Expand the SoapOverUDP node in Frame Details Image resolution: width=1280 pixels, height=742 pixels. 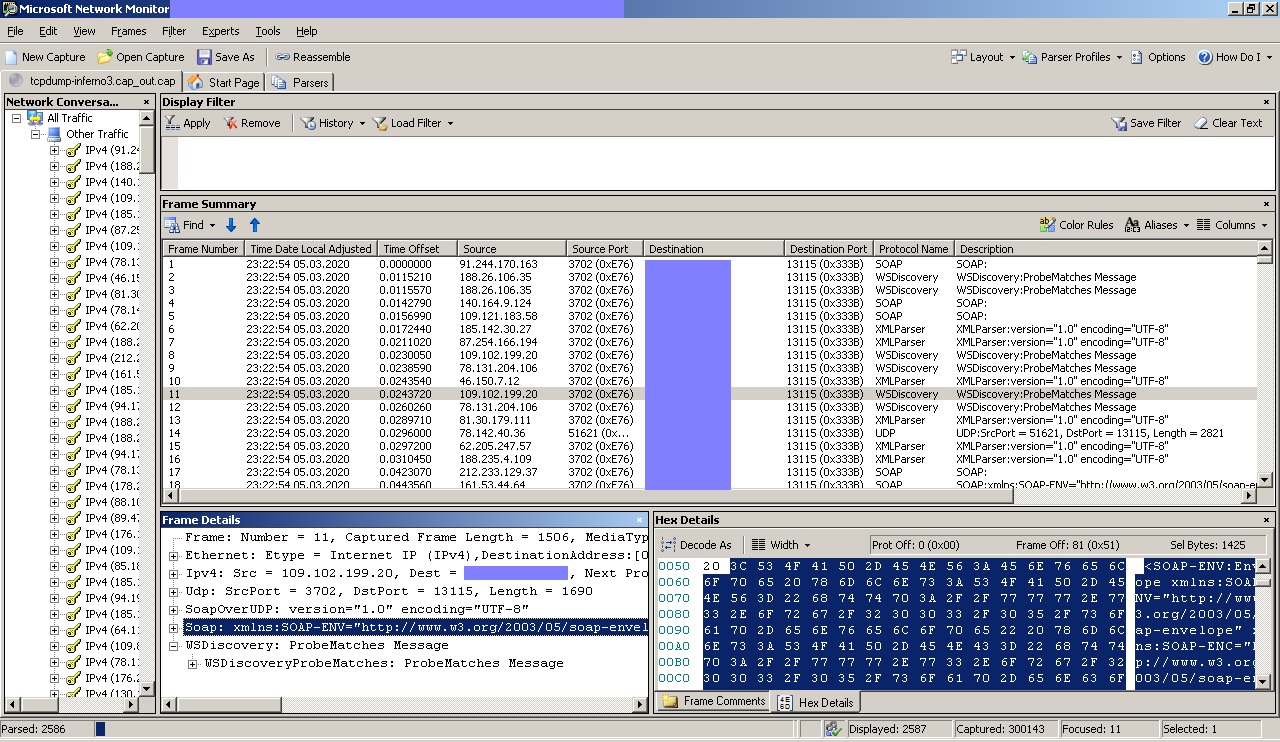pyautogui.click(x=173, y=610)
